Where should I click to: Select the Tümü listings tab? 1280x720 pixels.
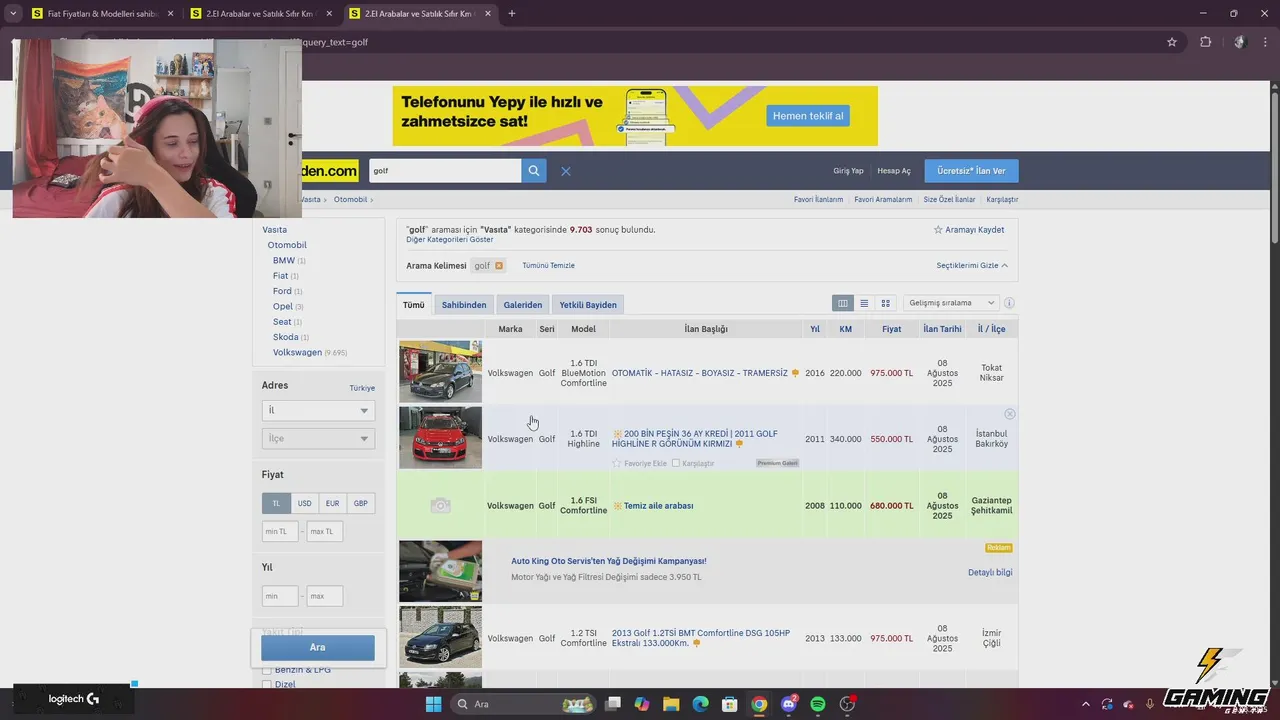pyautogui.click(x=414, y=305)
